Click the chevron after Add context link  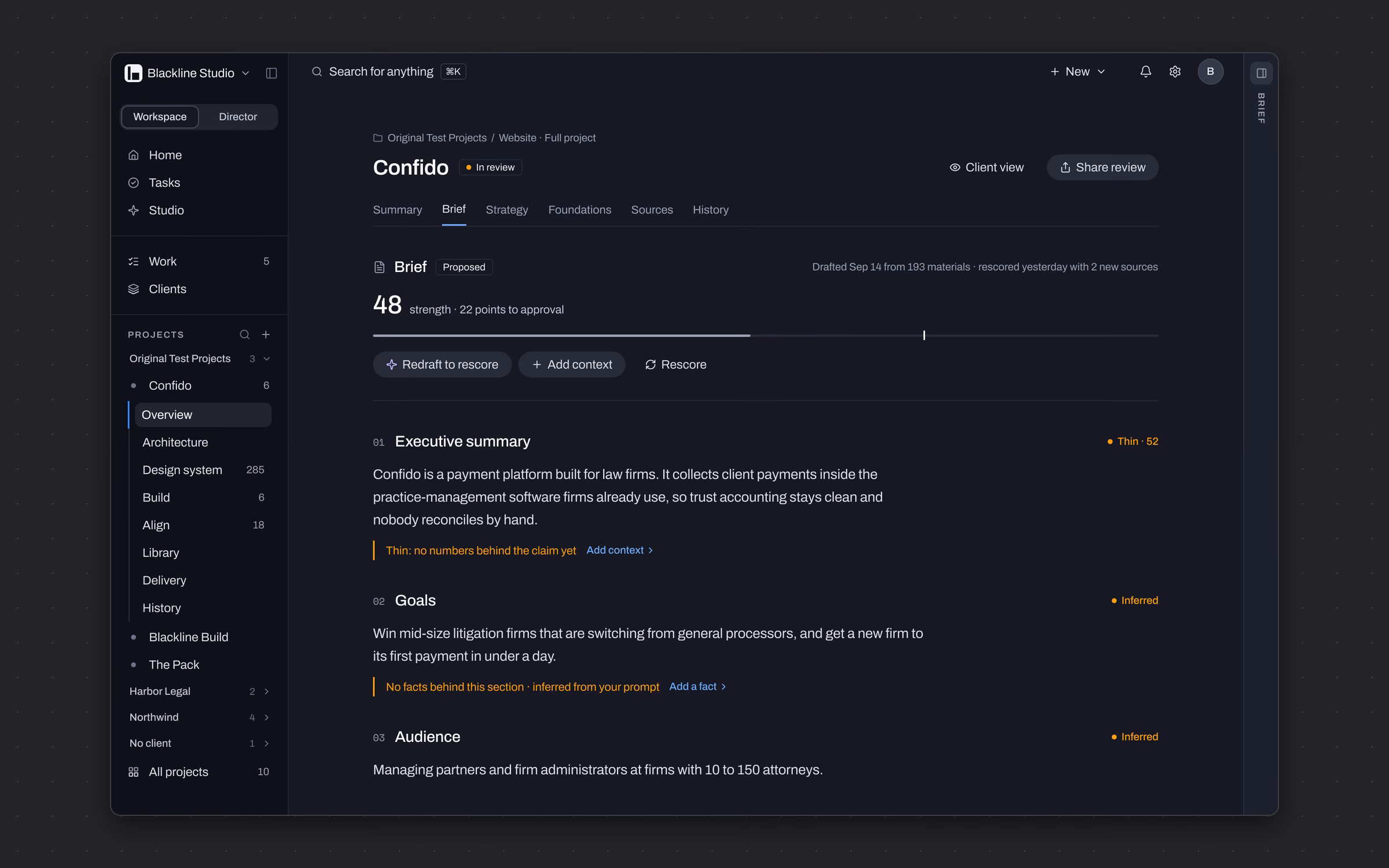coord(651,550)
